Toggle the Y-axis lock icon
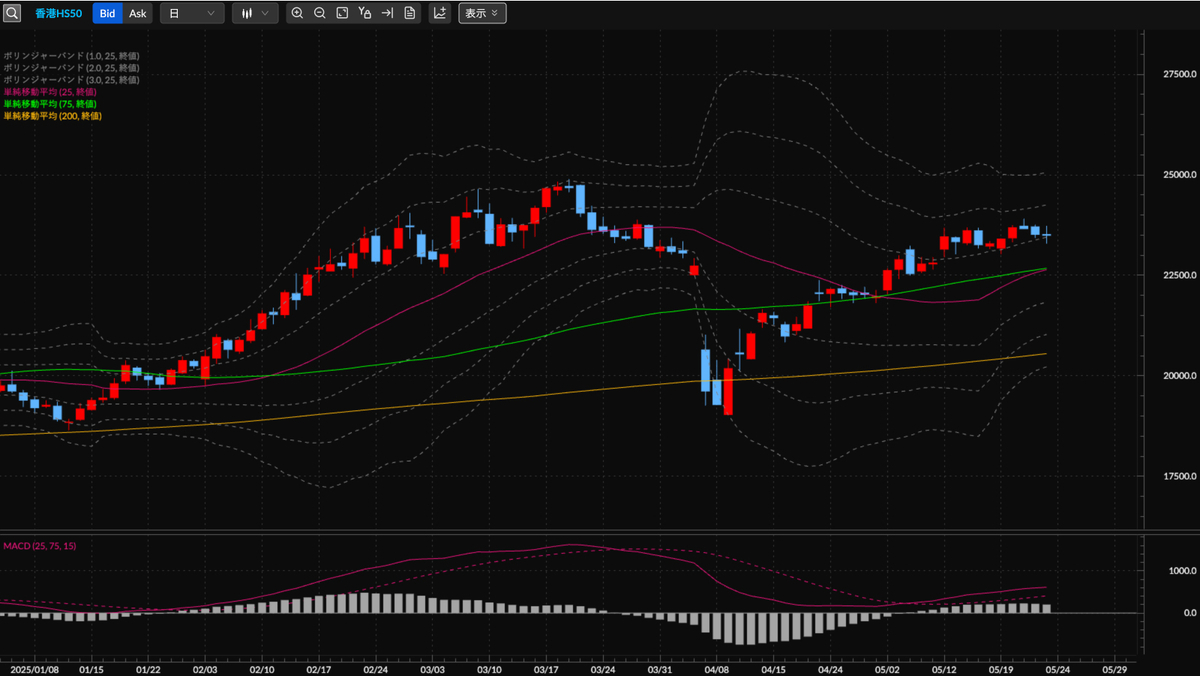Screen dimensions: 1200x676 tap(365, 13)
